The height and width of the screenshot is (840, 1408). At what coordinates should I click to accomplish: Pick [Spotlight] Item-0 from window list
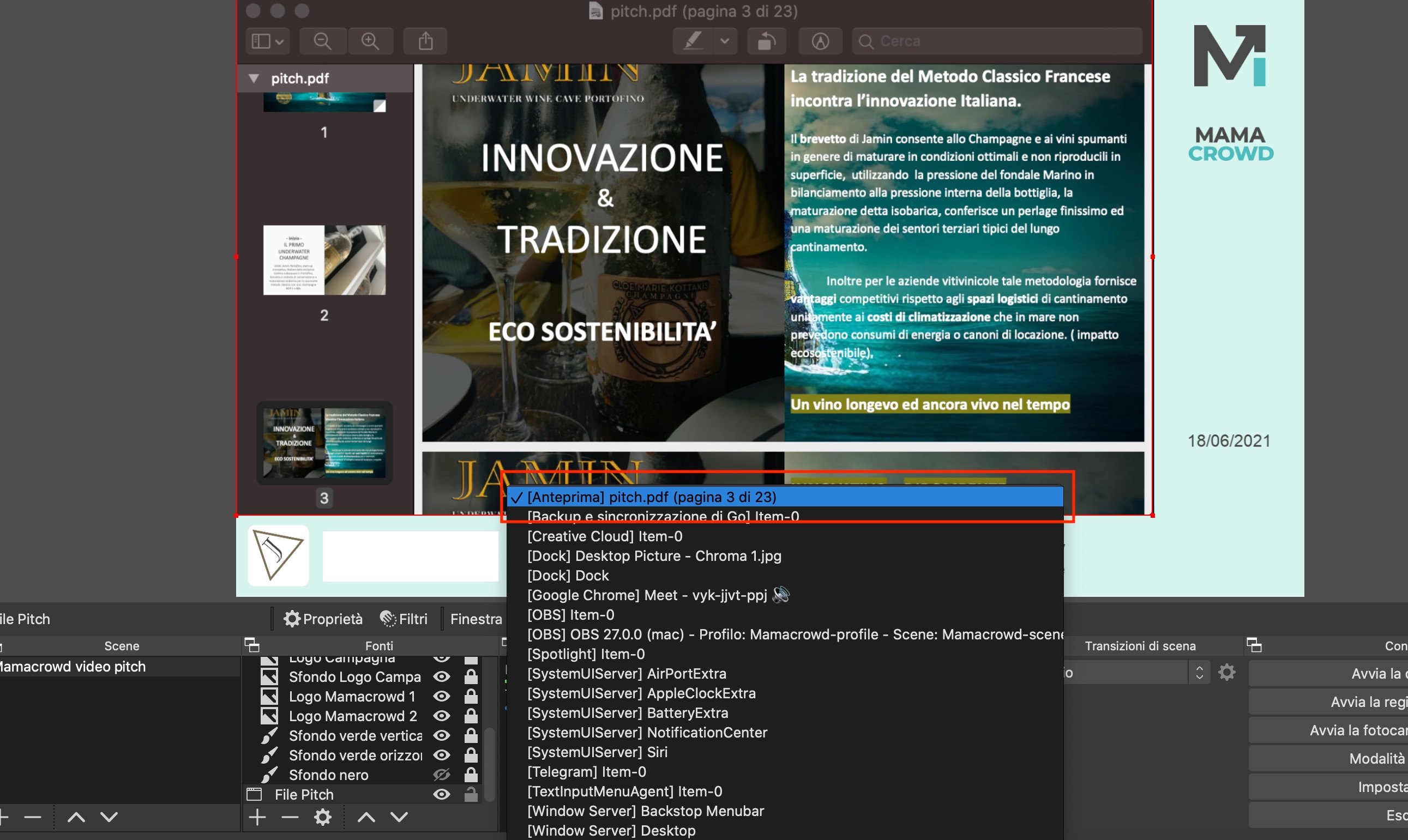coord(785,654)
